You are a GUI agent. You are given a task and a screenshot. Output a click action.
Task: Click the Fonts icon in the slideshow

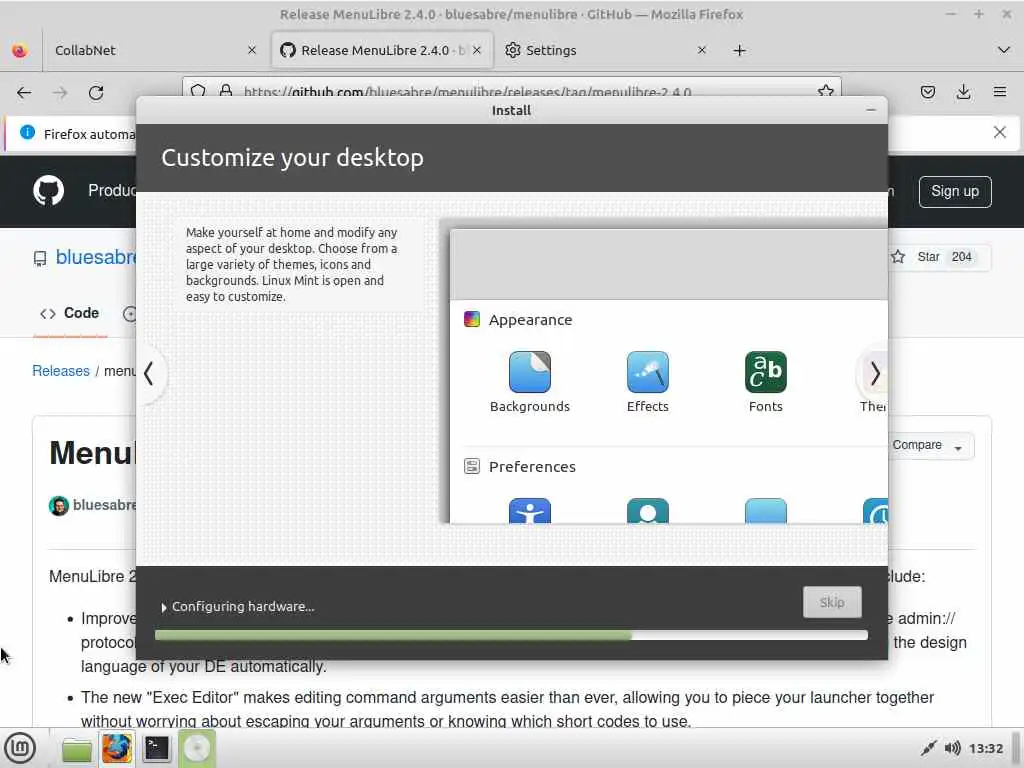tap(765, 372)
